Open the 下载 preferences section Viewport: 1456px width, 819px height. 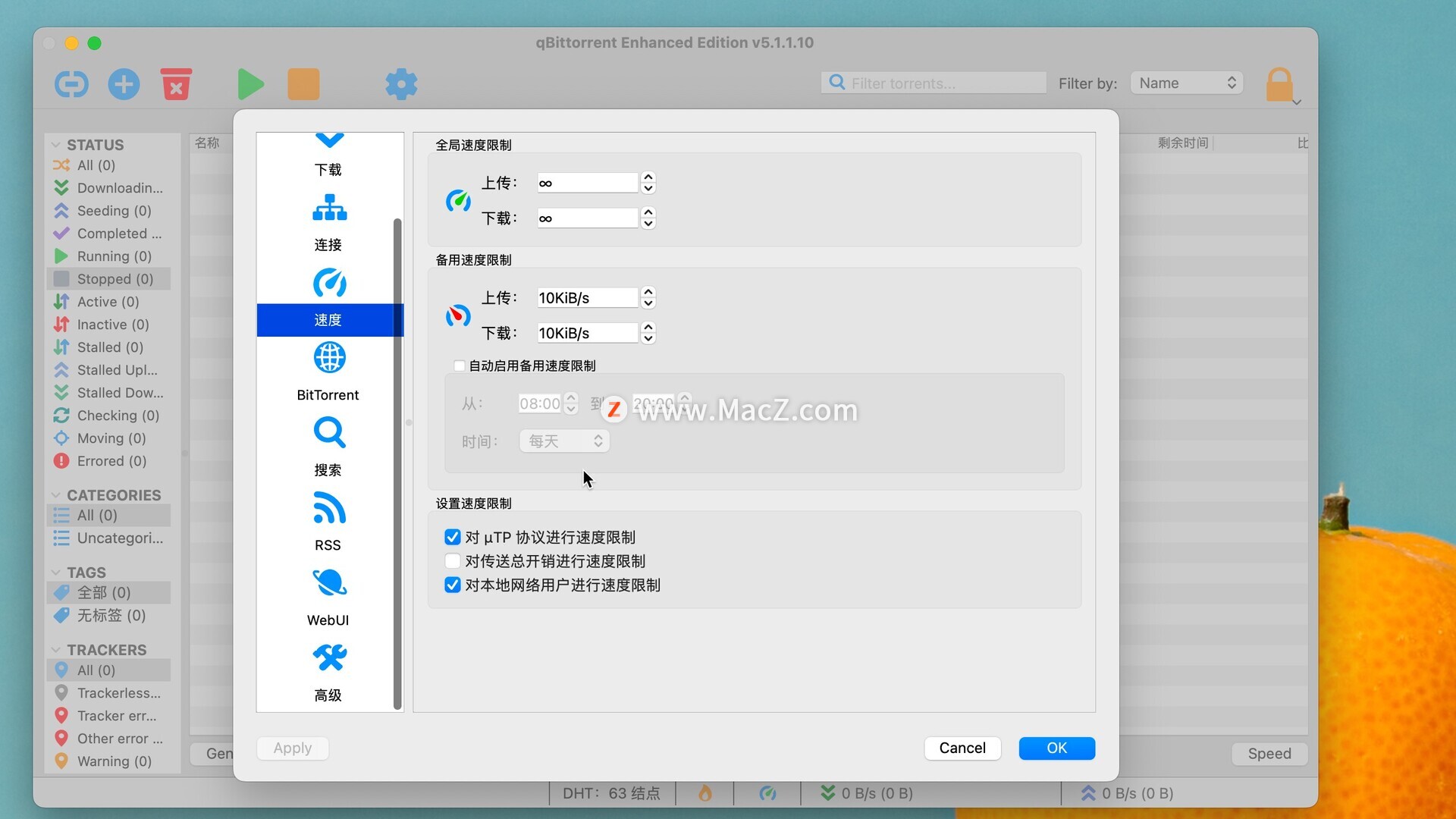click(328, 155)
